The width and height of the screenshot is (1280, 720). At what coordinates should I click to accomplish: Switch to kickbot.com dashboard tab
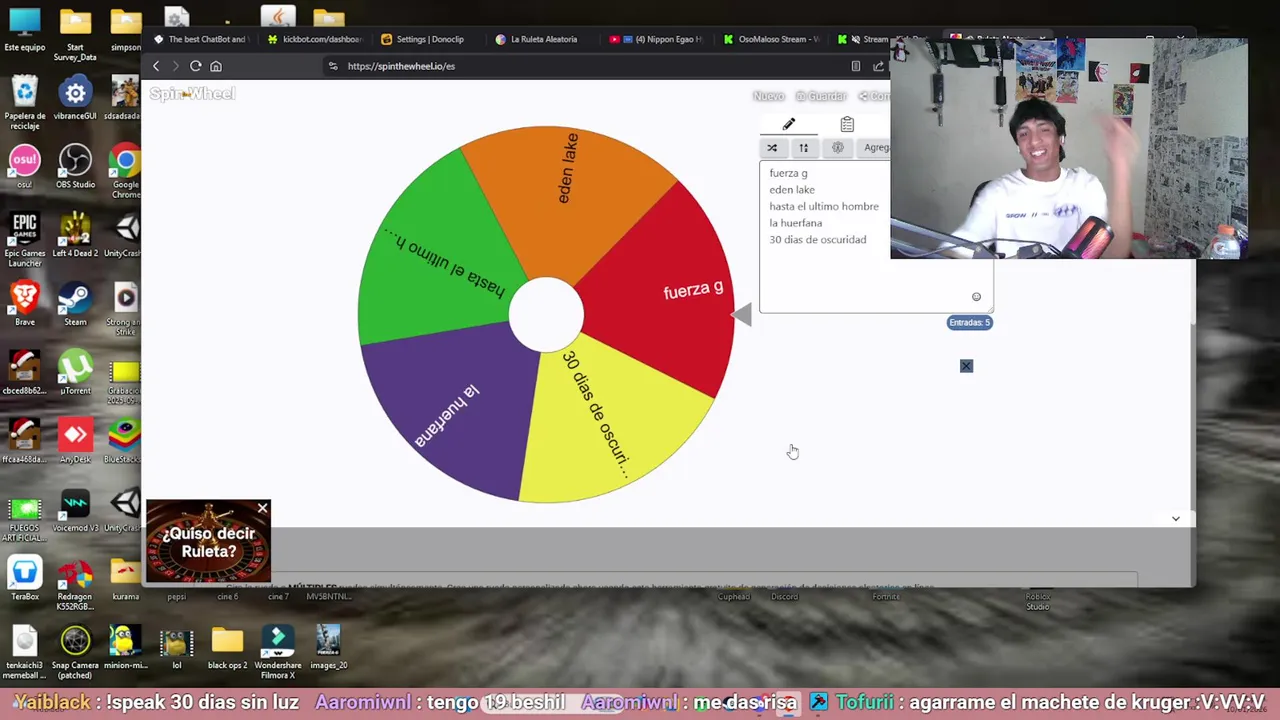[315, 39]
